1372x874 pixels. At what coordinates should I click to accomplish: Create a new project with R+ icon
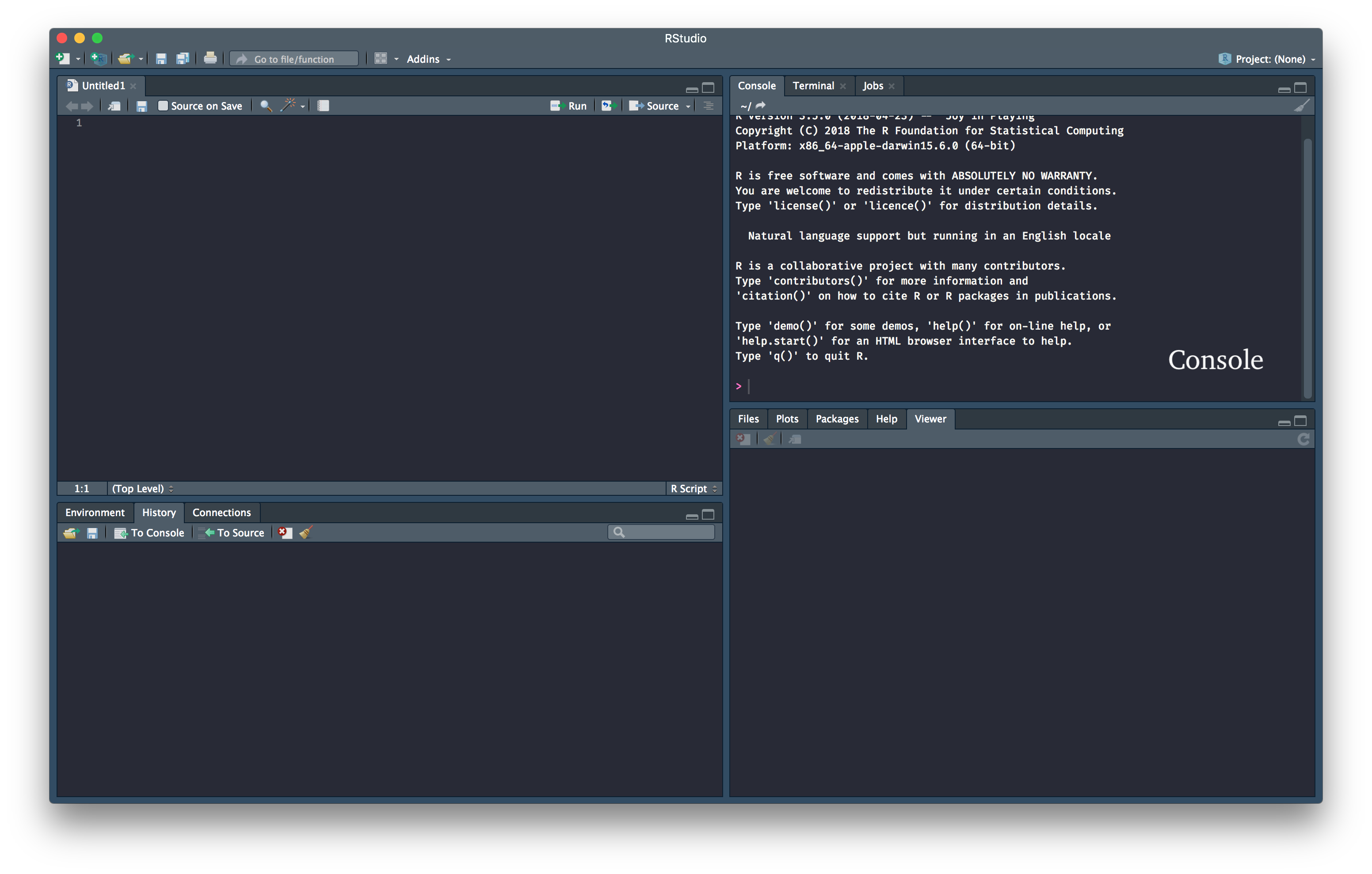point(99,58)
